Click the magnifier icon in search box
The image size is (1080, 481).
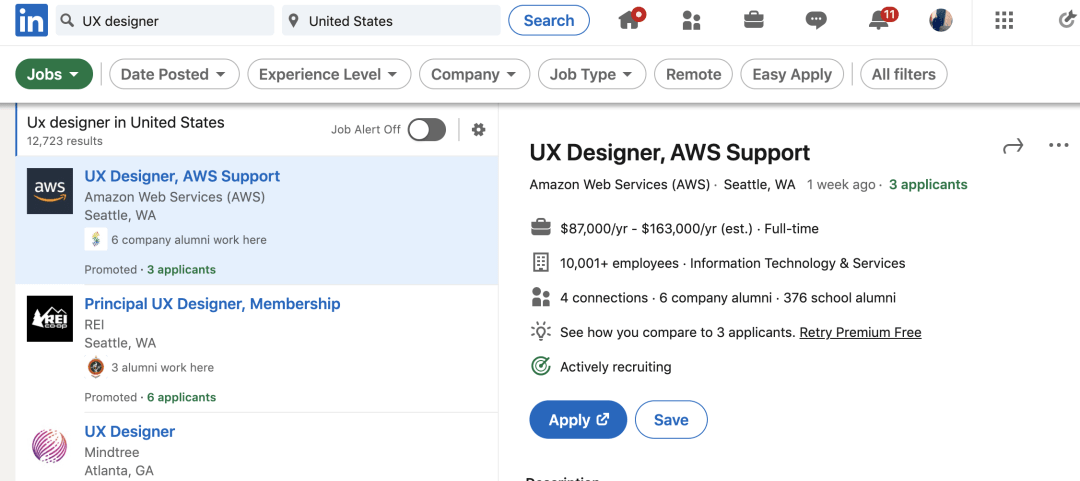[x=67, y=21]
